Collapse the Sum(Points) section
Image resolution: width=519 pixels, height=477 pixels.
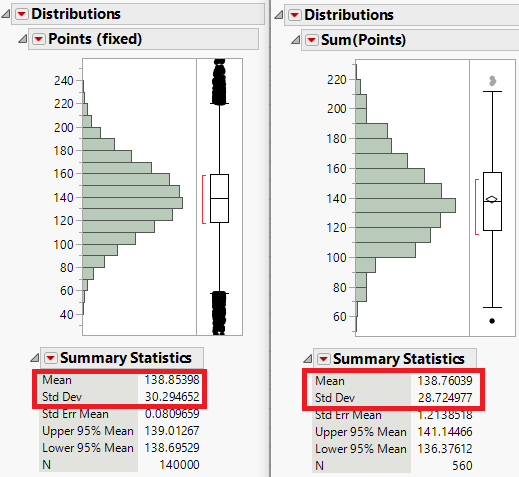(x=295, y=40)
